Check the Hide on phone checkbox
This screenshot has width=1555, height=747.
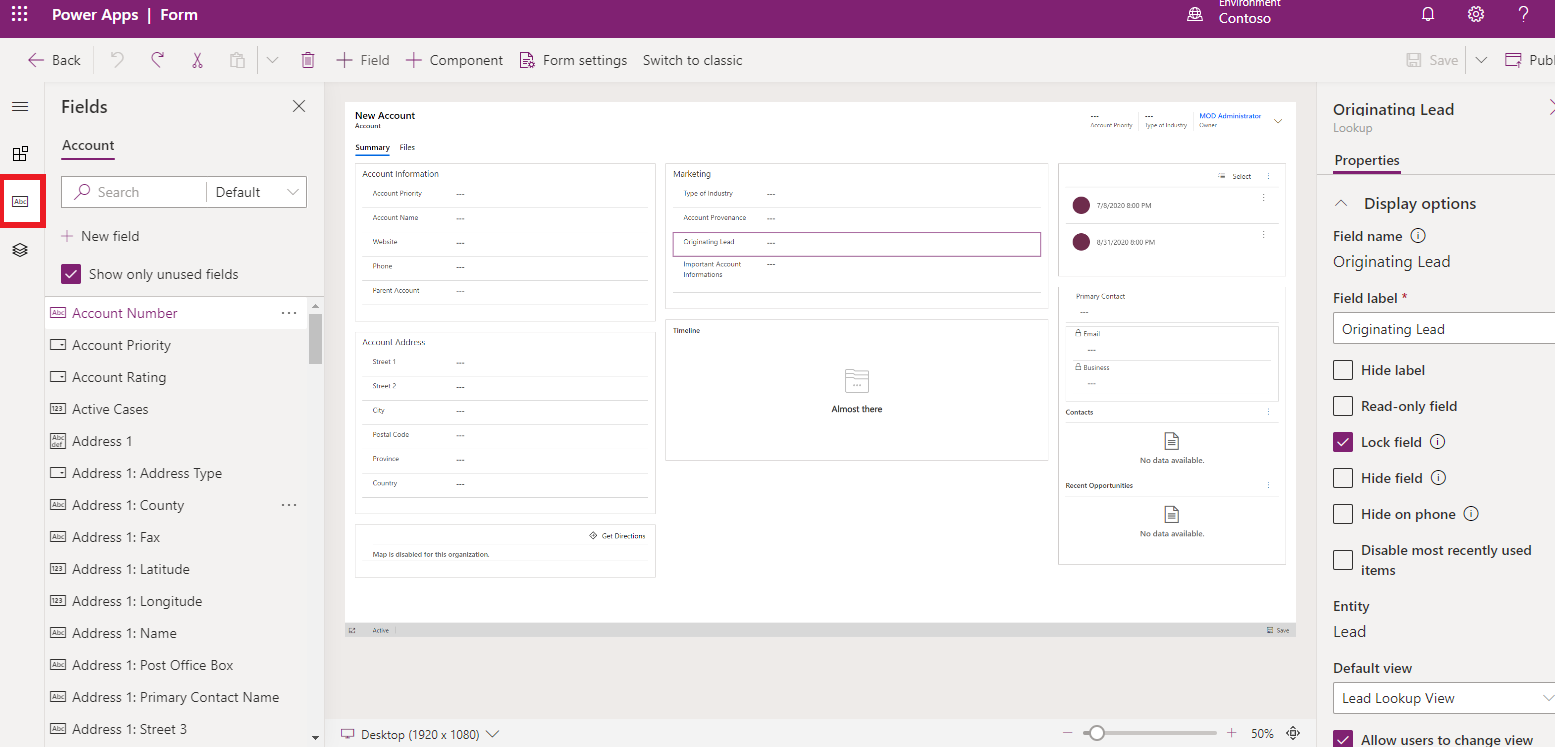tap(1343, 514)
